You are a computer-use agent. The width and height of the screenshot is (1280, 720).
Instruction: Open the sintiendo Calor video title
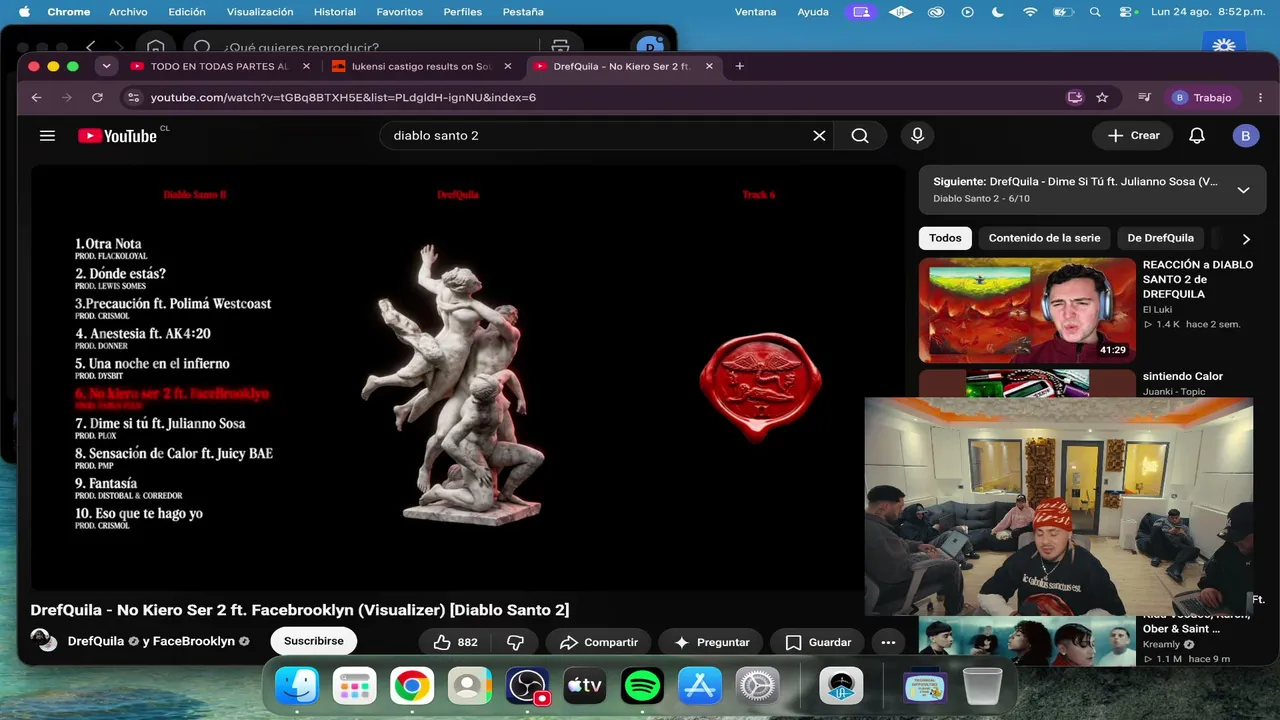tap(1183, 376)
